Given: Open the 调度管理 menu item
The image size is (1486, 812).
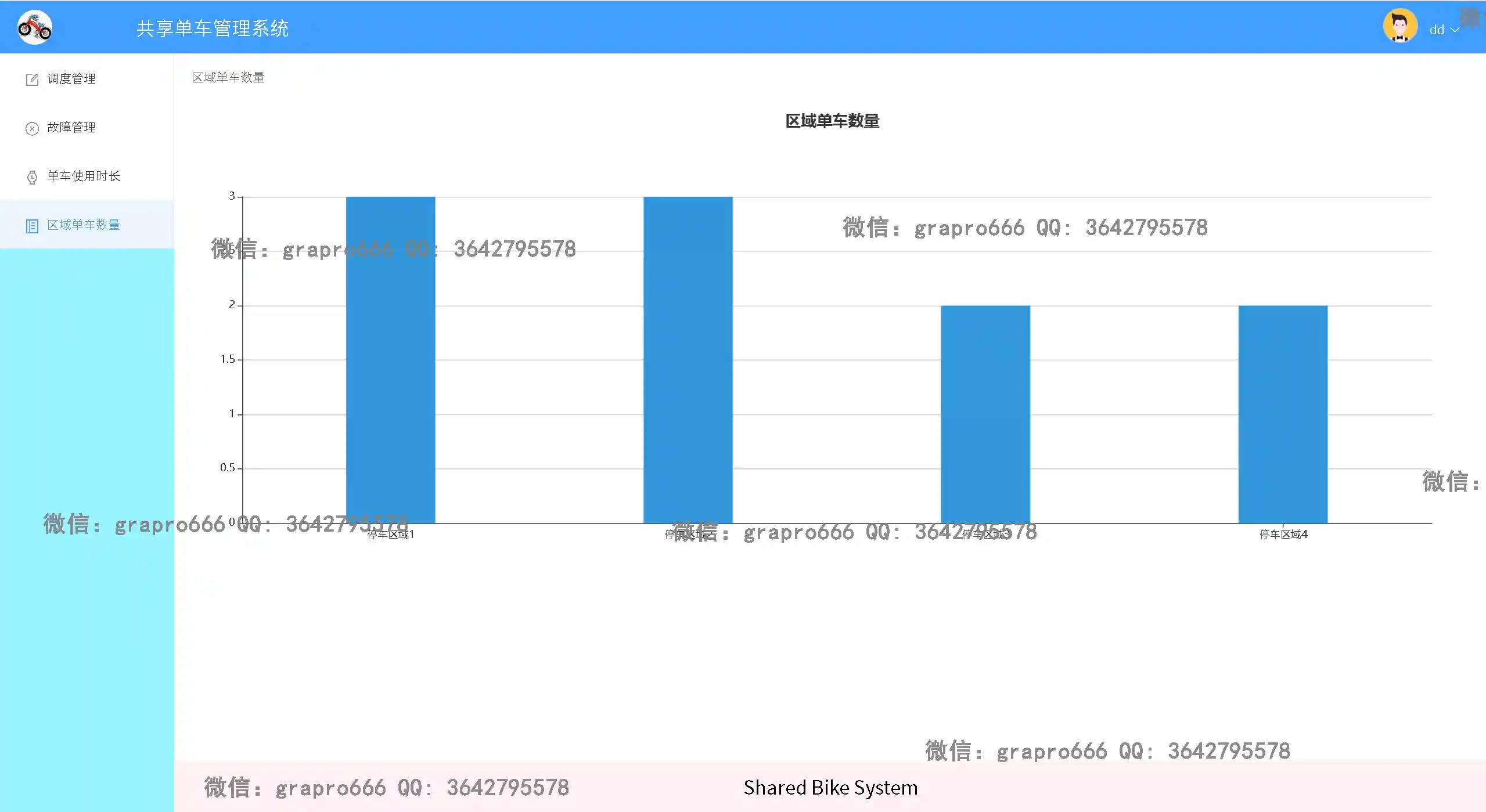Looking at the screenshot, I should [71, 79].
